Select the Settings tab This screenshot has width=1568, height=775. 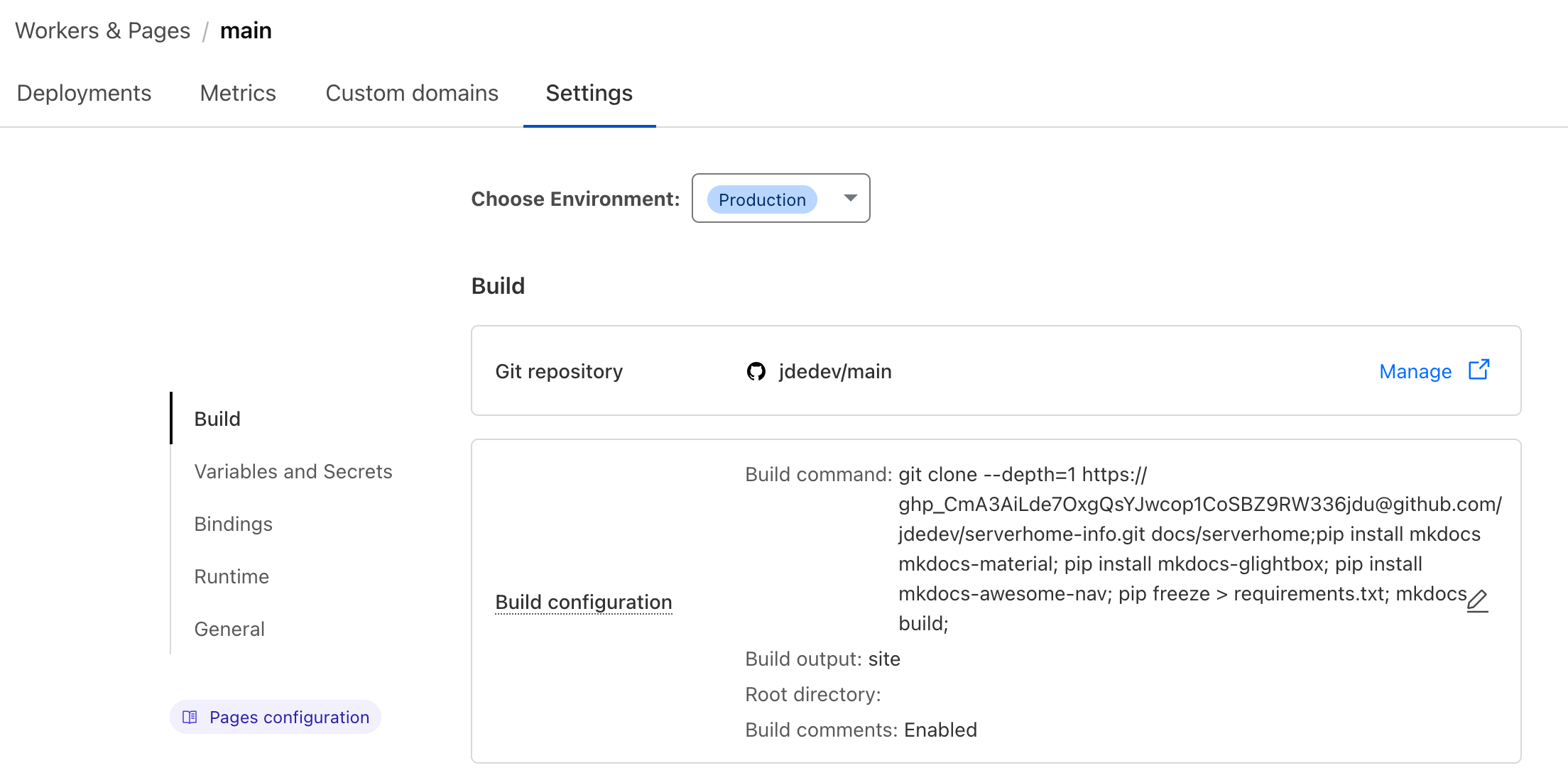pyautogui.click(x=589, y=93)
